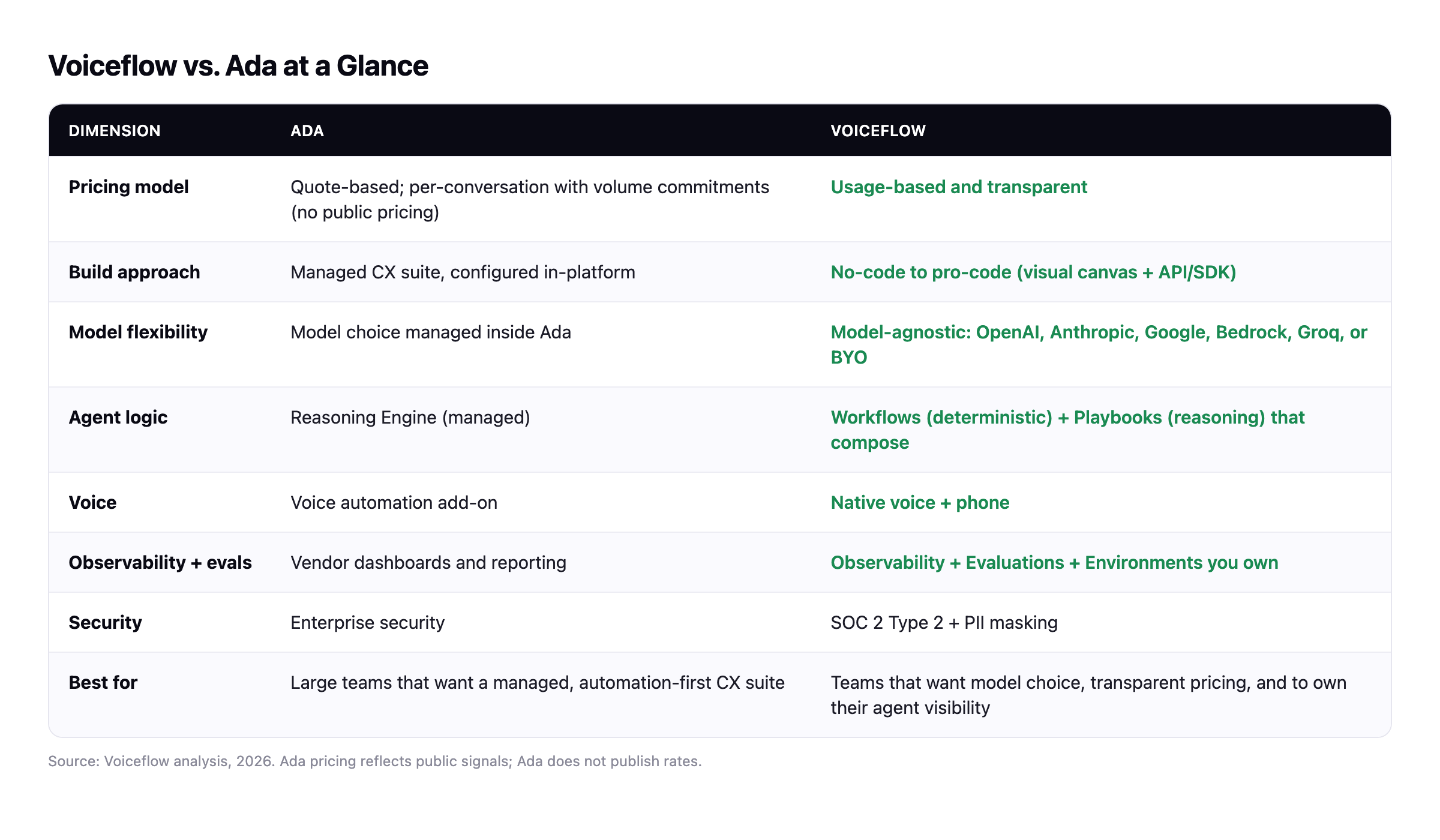Screen dimensions: 1440x840
Task: Click the 'Model-agnostic: OpenAI, Anthropic' cell
Action: [1099, 345]
